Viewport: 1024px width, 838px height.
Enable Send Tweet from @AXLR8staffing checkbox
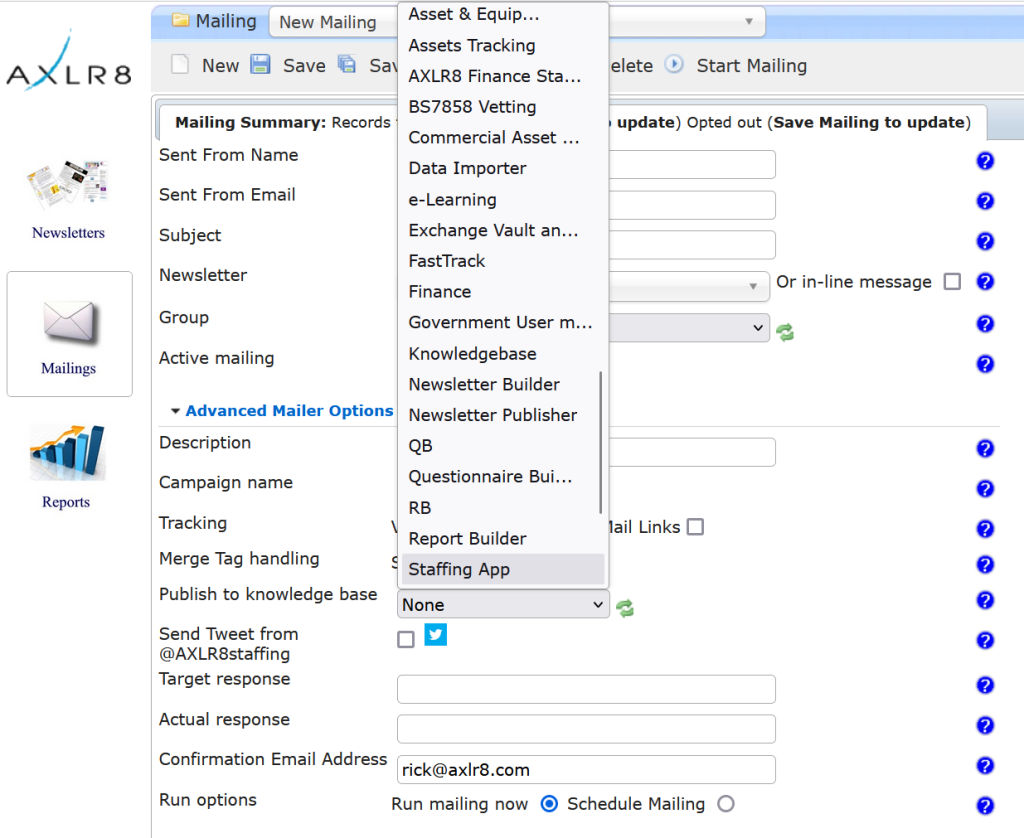coord(406,639)
